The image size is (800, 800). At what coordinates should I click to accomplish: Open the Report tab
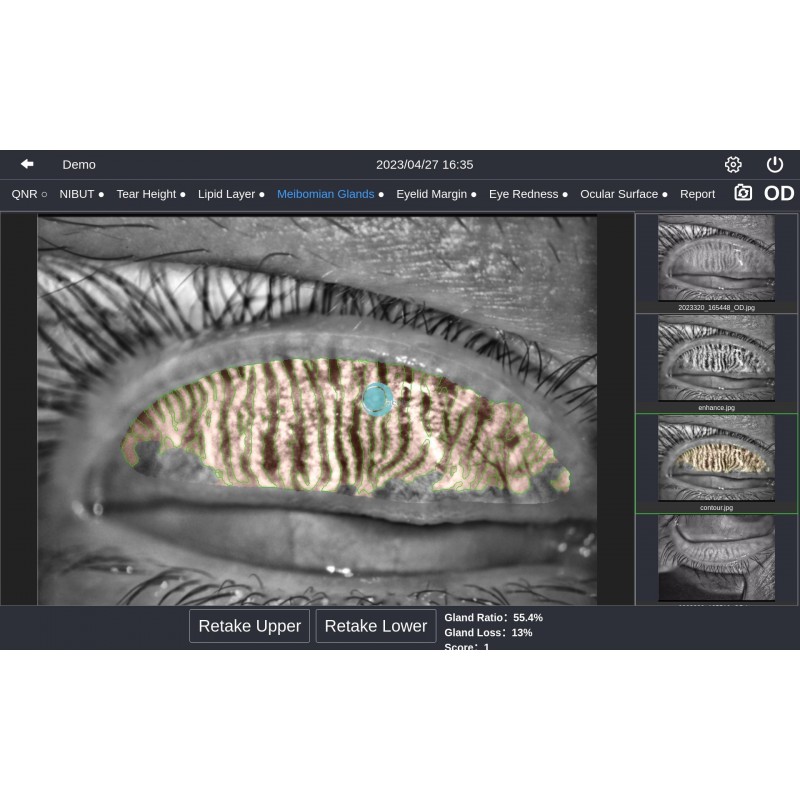(x=697, y=194)
